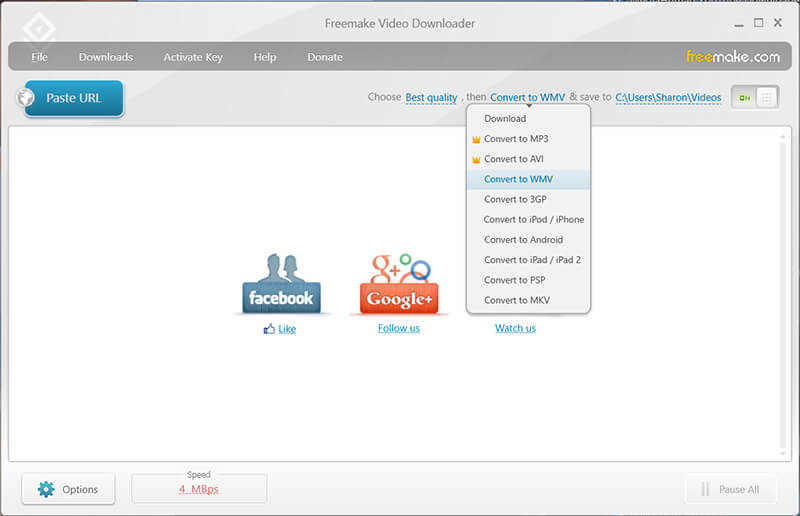This screenshot has height=516, width=800.
Task: Click the scrollbar down arrow in download list
Action: coord(782,453)
